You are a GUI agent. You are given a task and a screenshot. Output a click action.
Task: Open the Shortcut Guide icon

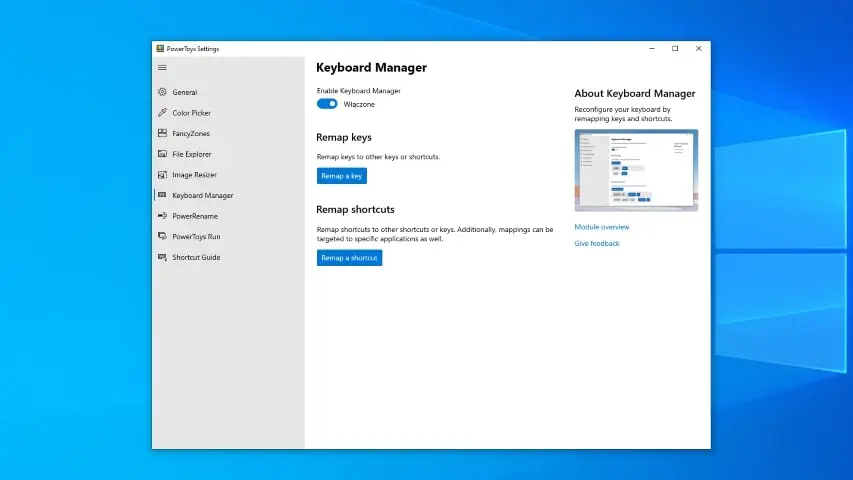pos(162,257)
